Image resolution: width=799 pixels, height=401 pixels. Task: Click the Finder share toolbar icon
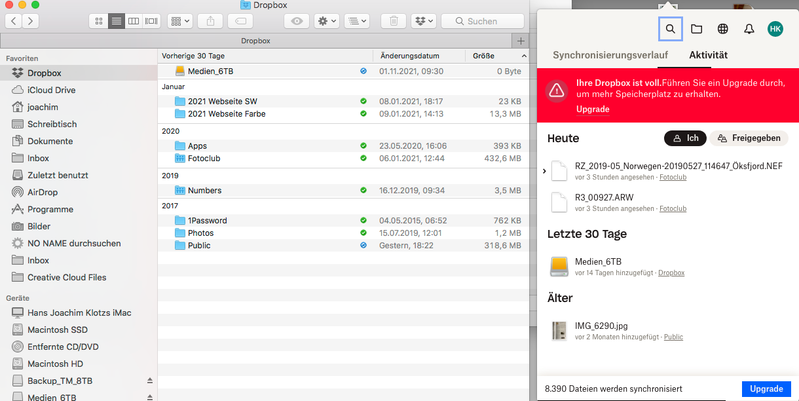point(211,21)
